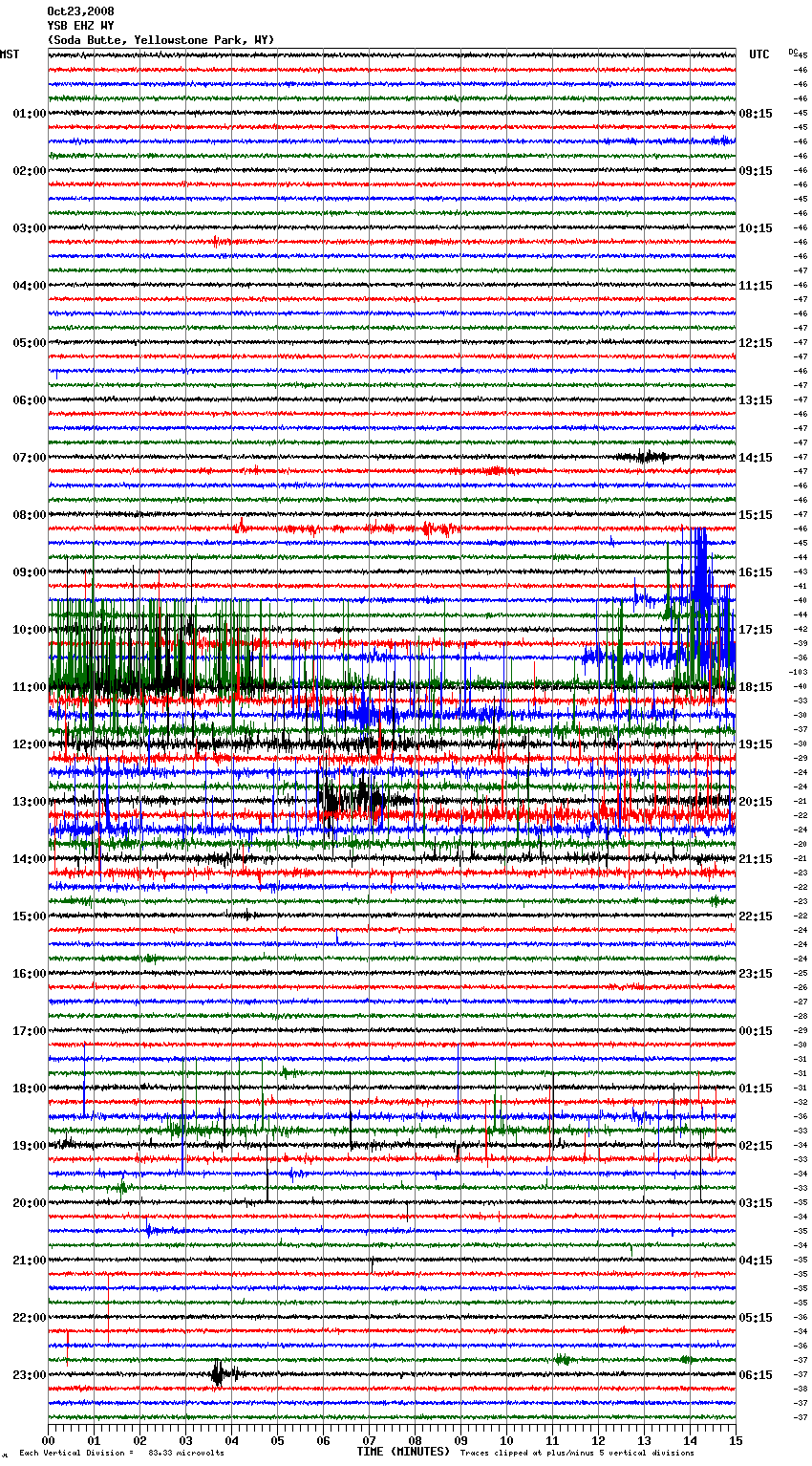Pick the "04:15" UTC time label
Image resolution: width=812 pixels, height=1466 pixels.
click(756, 1261)
